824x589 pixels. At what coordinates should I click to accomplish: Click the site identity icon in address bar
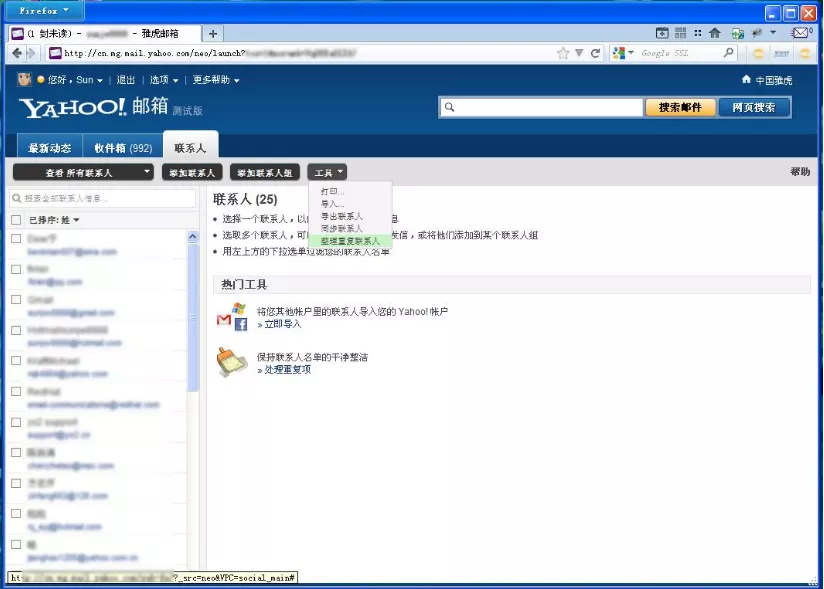tap(55, 53)
